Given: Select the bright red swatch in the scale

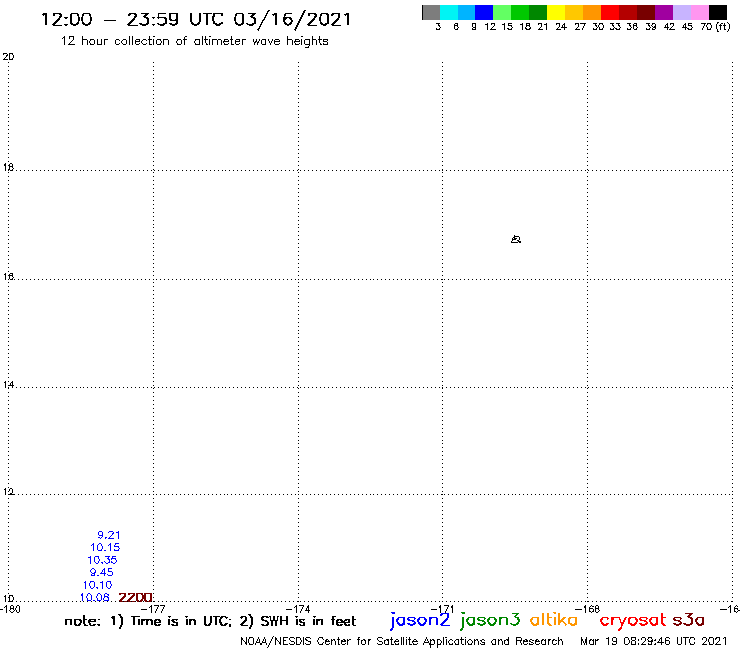Looking at the screenshot, I should tap(610, 12).
